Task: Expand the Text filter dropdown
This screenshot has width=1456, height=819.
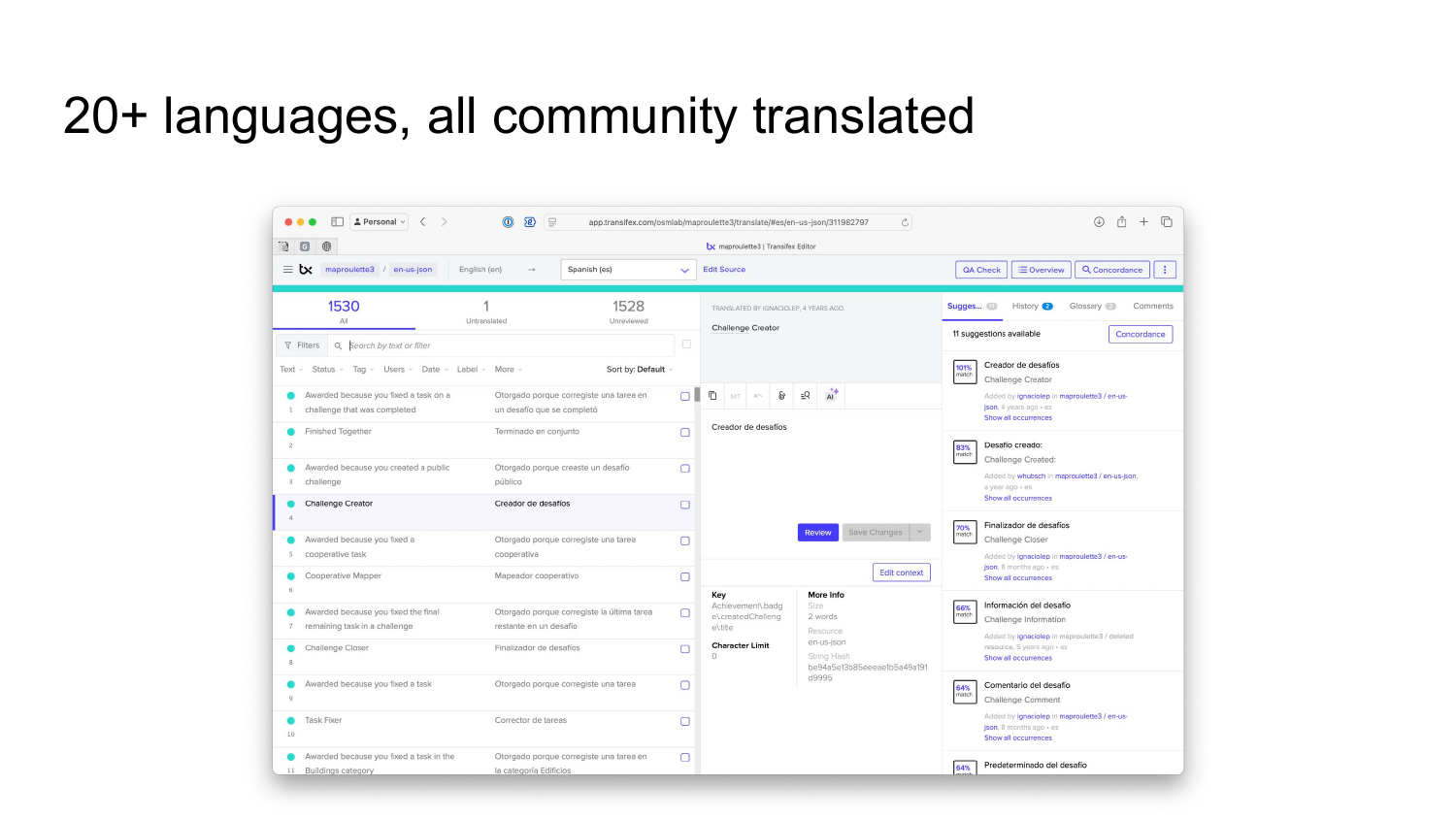Action: pos(291,370)
